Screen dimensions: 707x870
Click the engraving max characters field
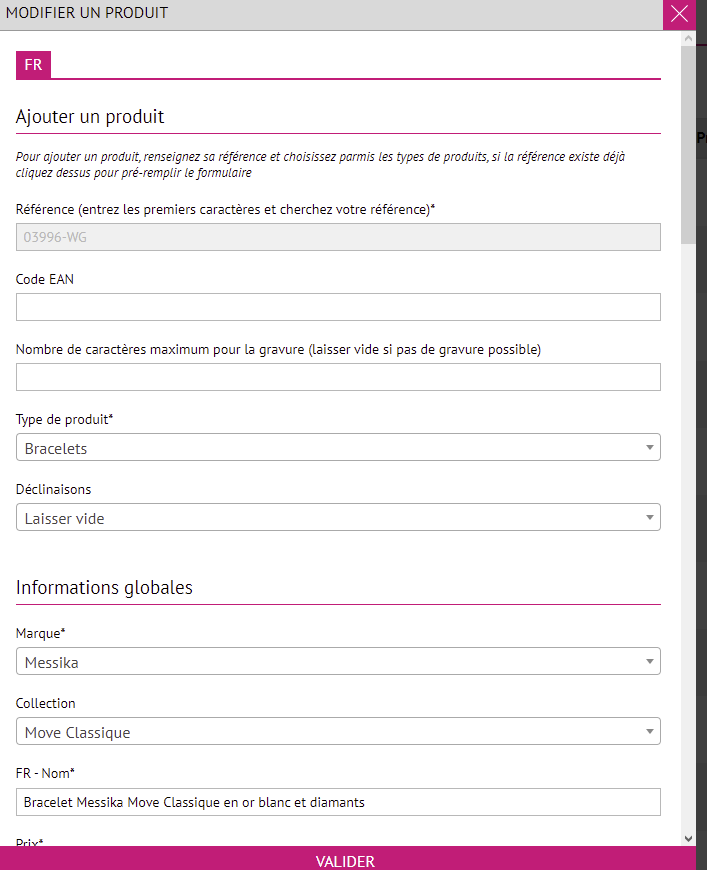pos(338,377)
